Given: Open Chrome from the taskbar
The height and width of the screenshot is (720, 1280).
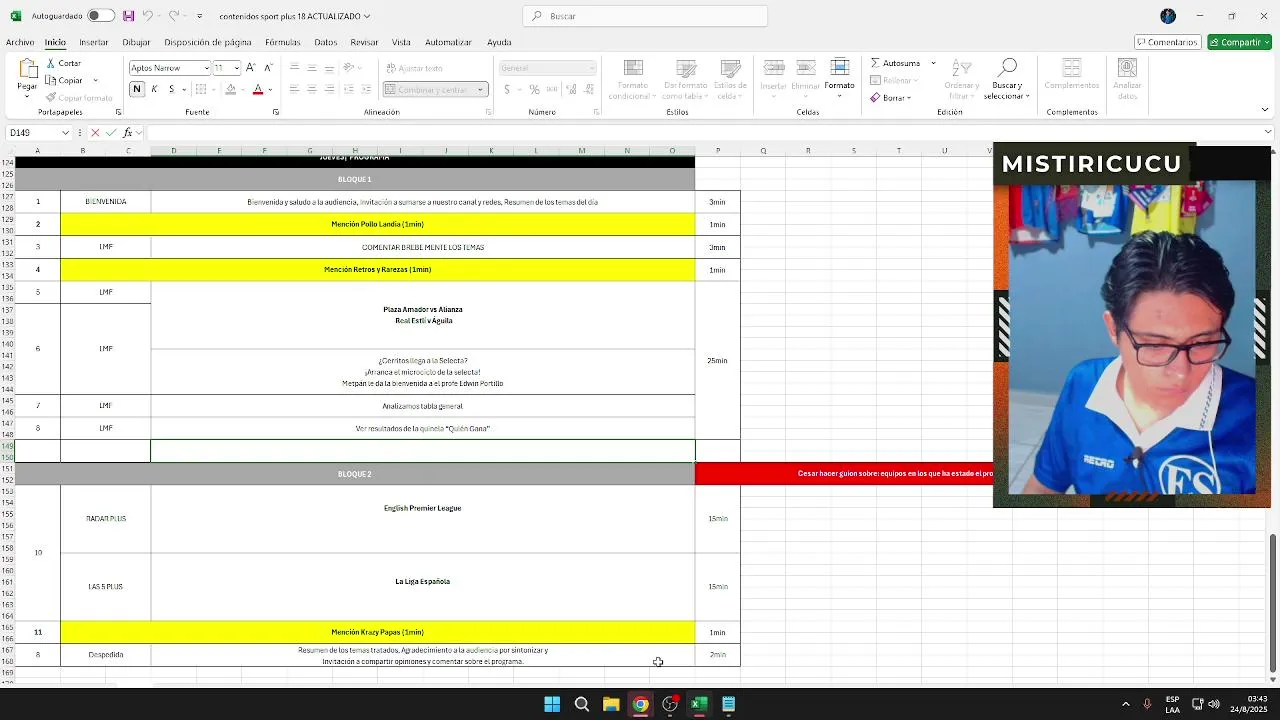Looking at the screenshot, I should [x=640, y=704].
